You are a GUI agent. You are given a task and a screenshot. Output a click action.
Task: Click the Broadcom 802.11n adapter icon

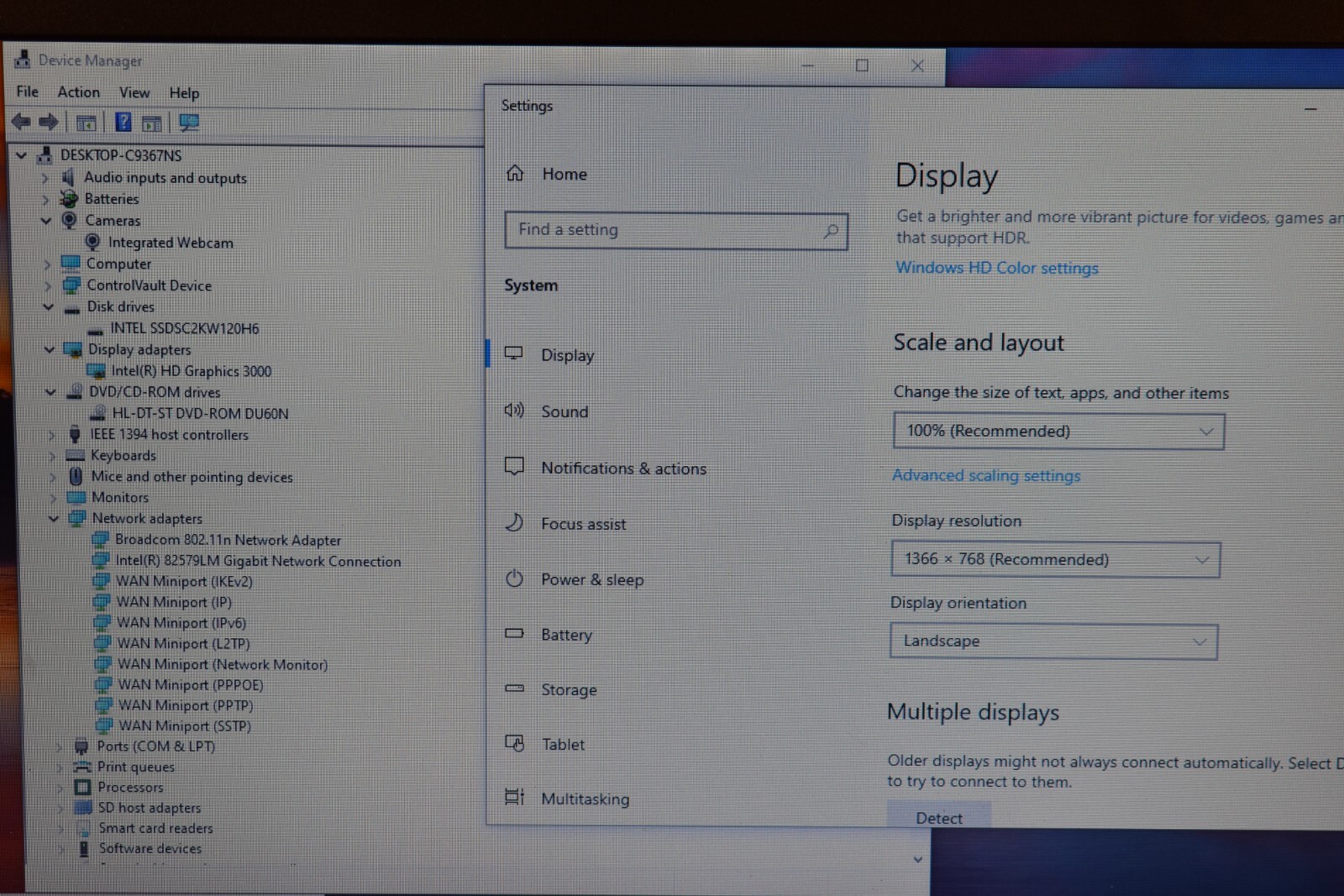pos(100,539)
